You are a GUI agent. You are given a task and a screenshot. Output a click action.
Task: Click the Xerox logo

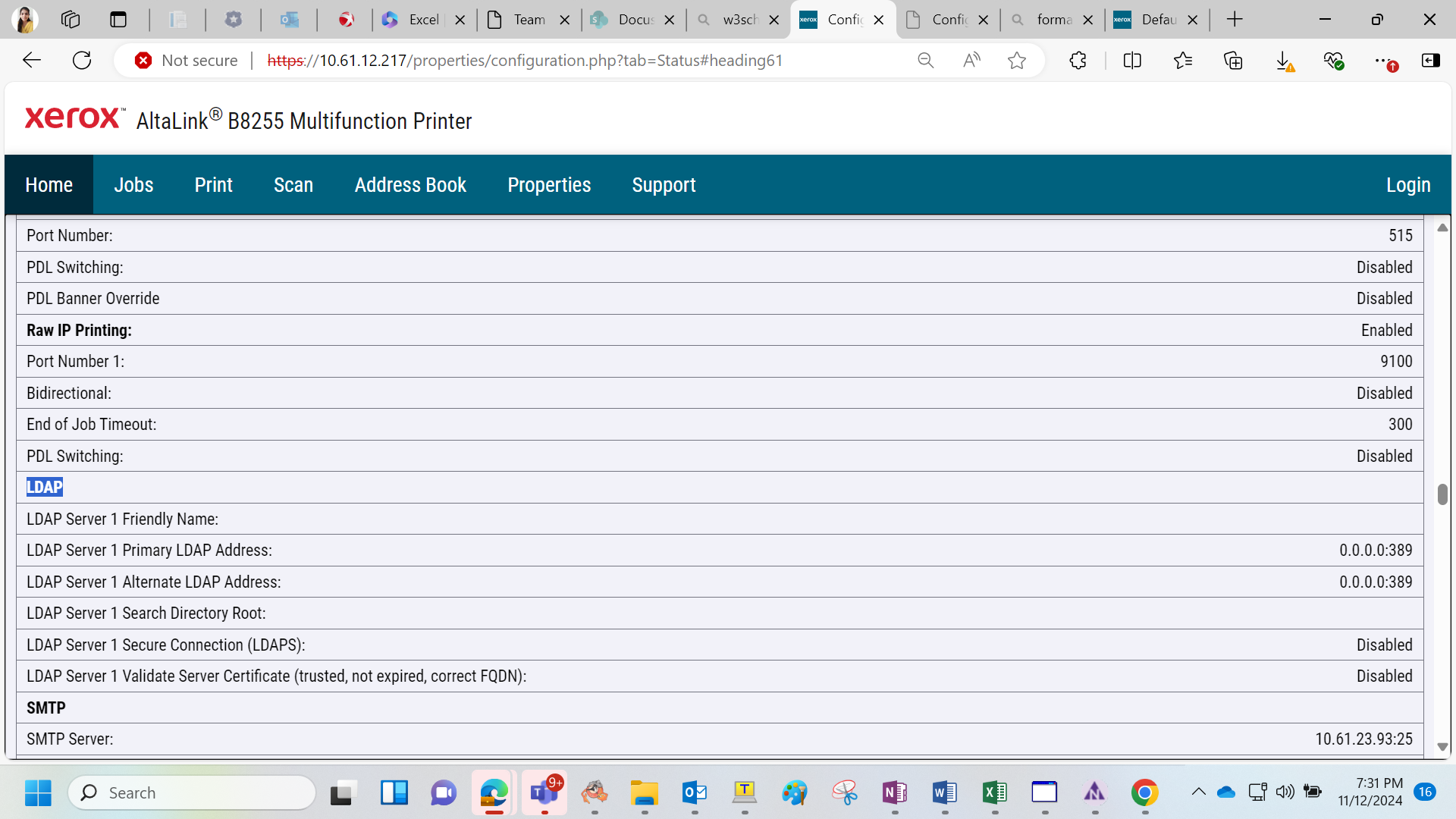click(x=74, y=118)
